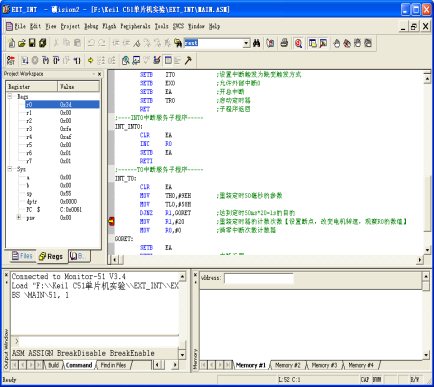Viewport: 434px width, 387px height.
Task: Click the memory Address input field
Action: (x=258, y=278)
